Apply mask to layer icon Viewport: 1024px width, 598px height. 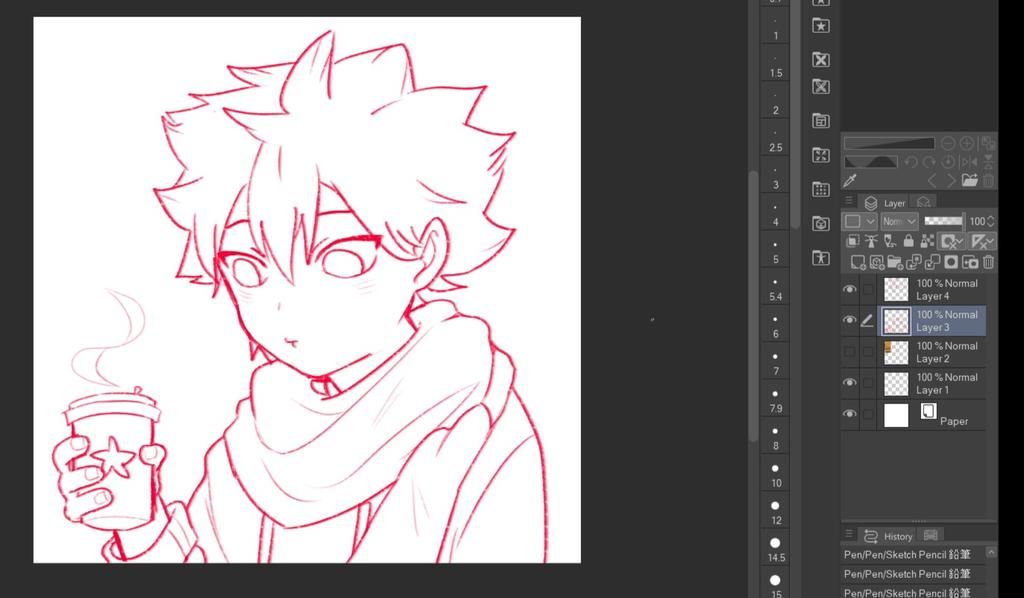click(970, 262)
